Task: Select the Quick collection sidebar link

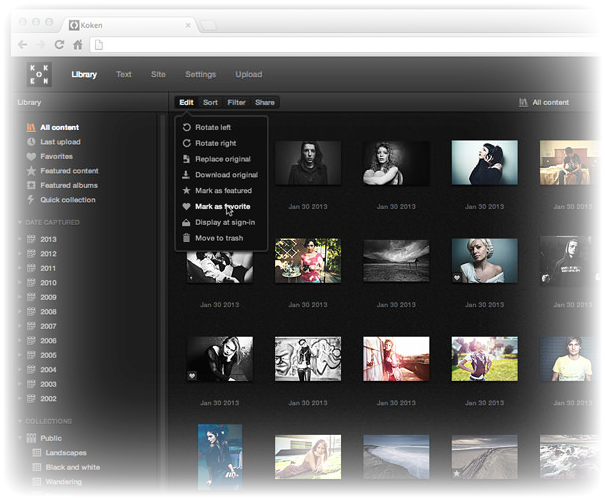Action: (68, 200)
